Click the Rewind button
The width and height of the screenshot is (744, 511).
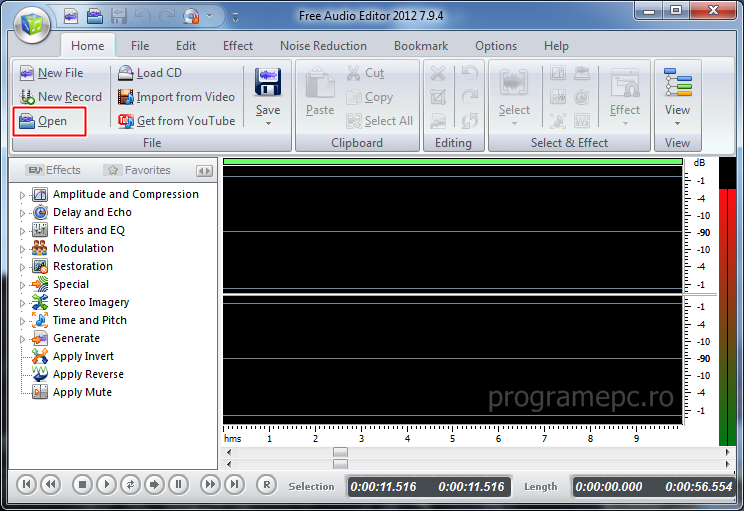(50, 484)
